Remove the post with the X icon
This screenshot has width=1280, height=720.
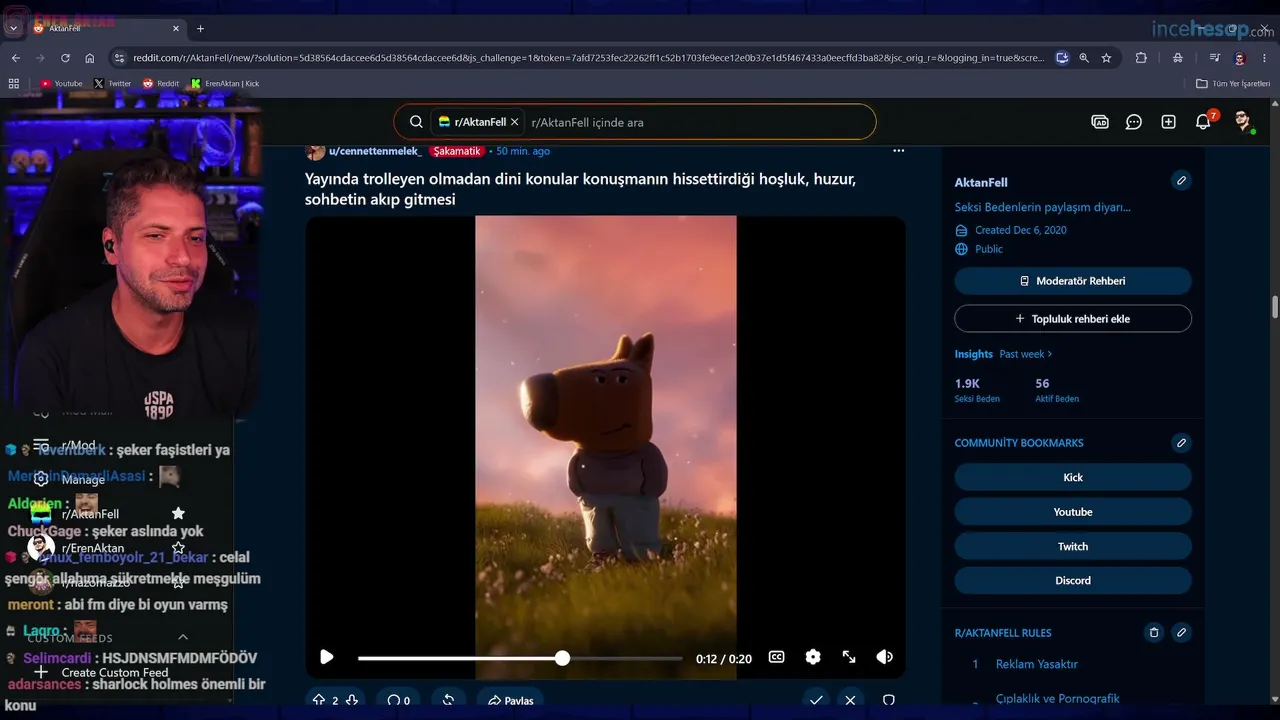click(850, 700)
